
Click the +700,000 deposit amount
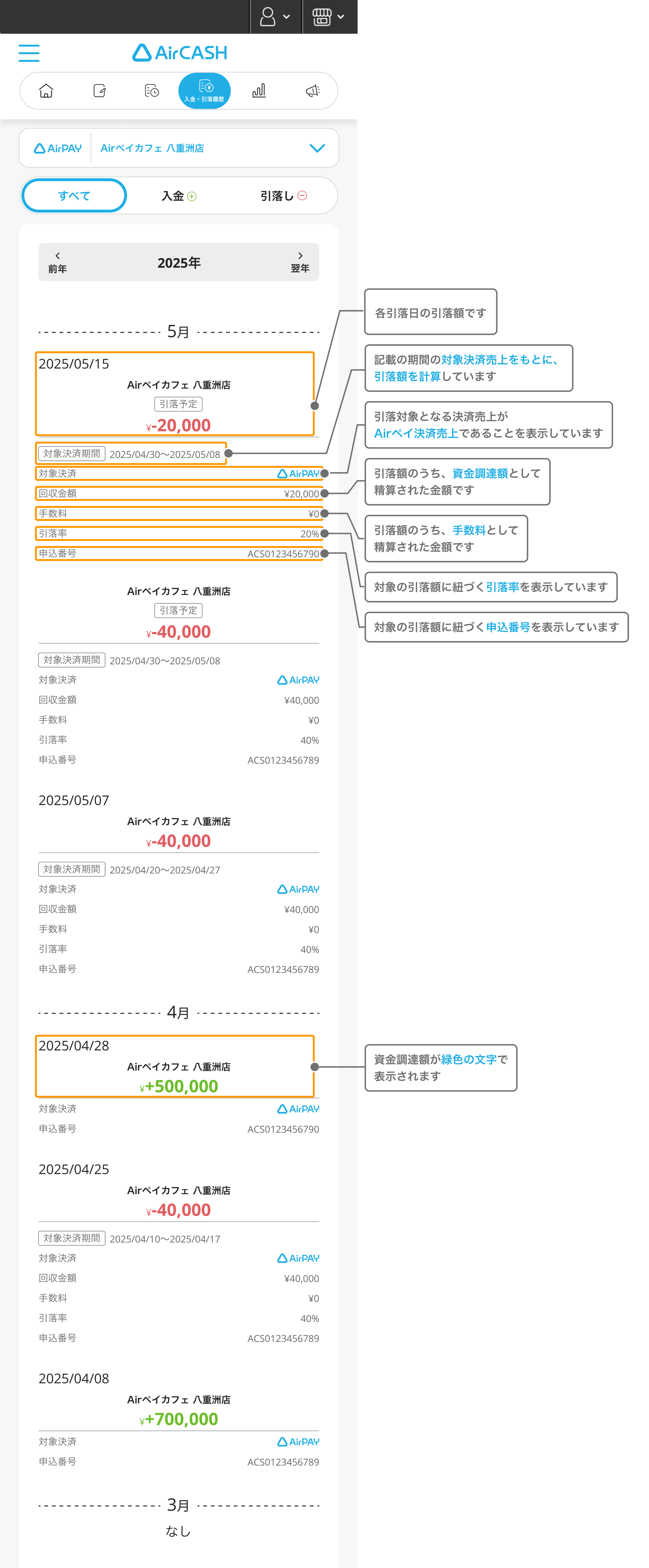178,1419
